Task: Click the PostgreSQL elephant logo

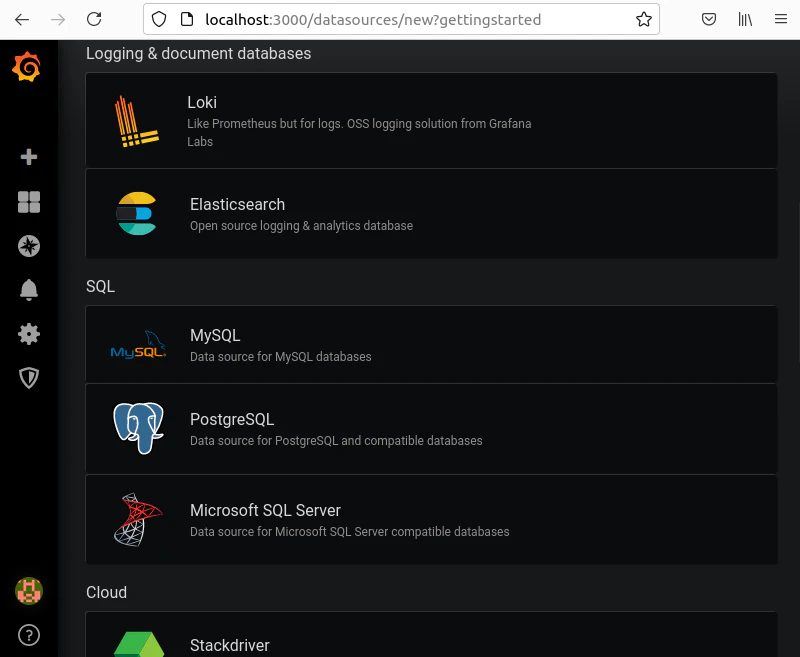Action: 138,428
